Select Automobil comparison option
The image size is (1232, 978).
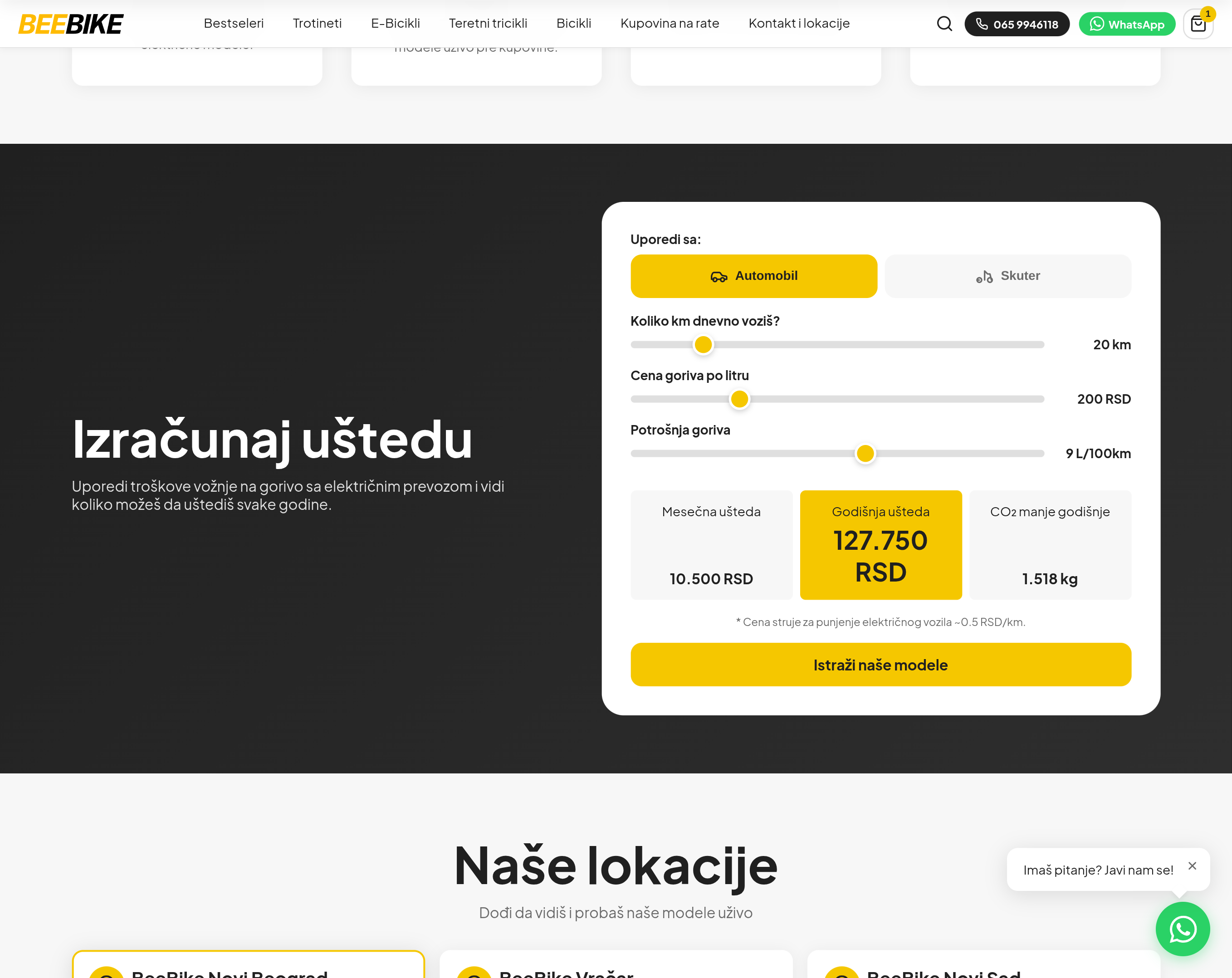[x=754, y=276]
